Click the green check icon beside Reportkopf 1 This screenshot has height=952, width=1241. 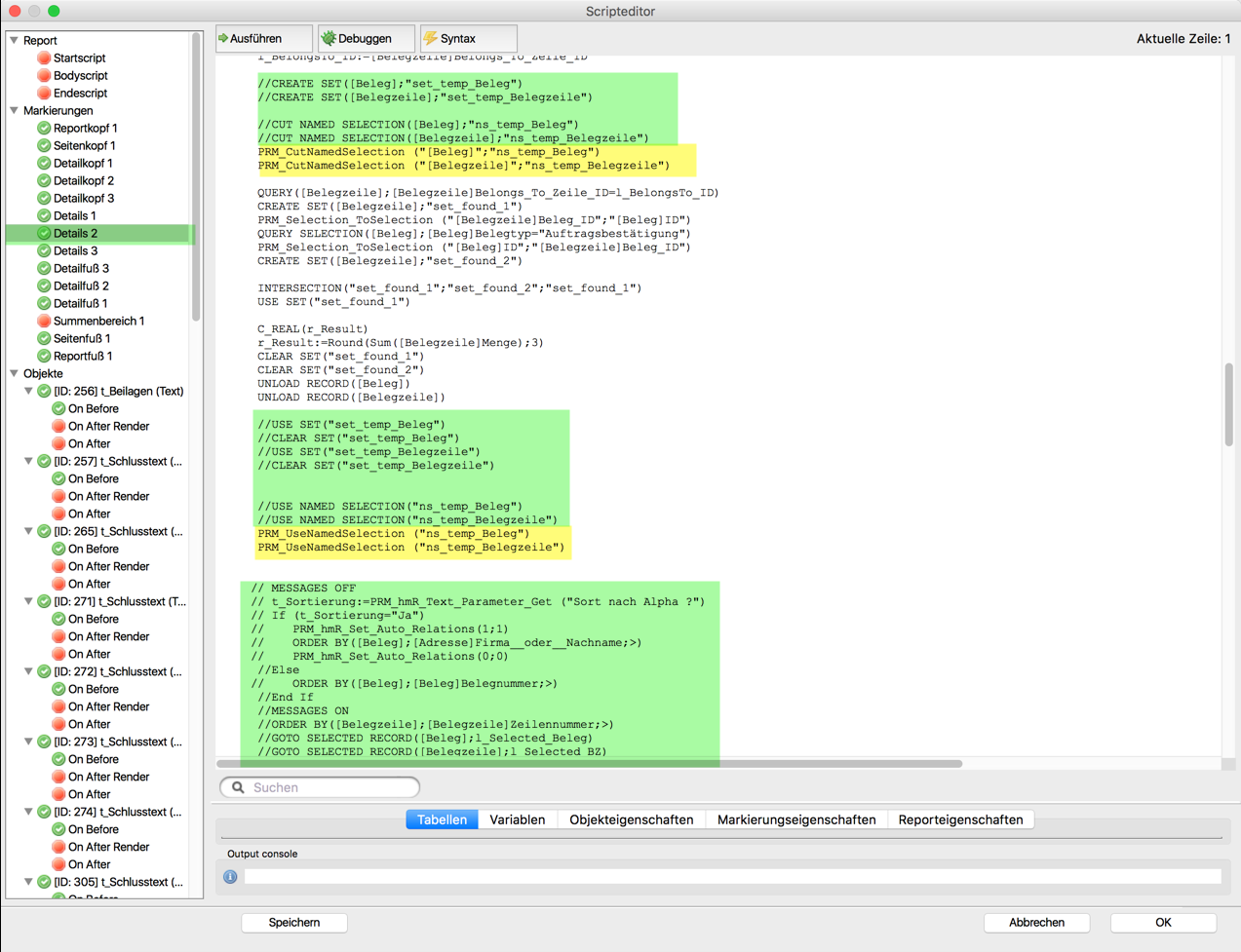pyautogui.click(x=44, y=129)
